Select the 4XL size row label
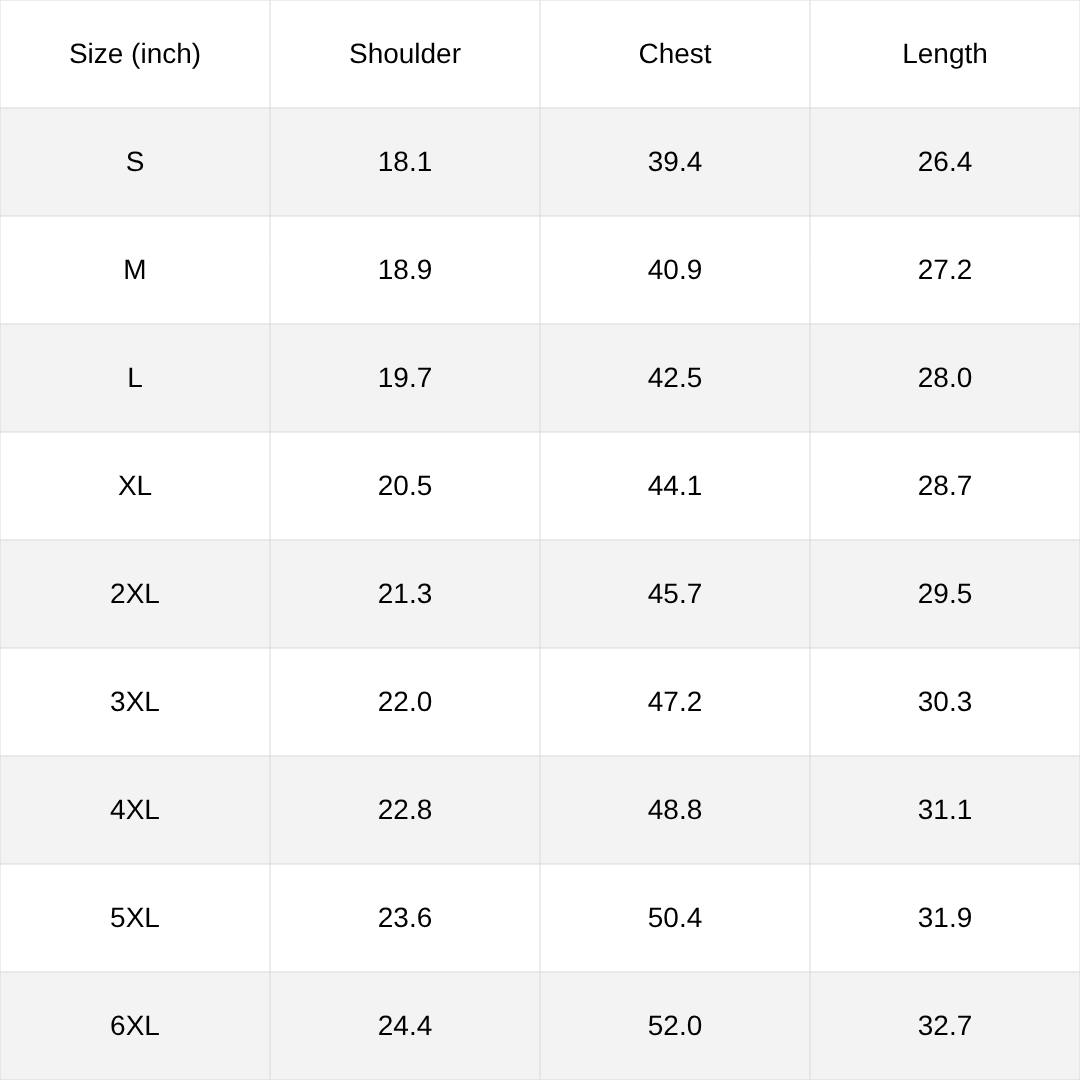Screen dimensions: 1080x1080 point(135,809)
